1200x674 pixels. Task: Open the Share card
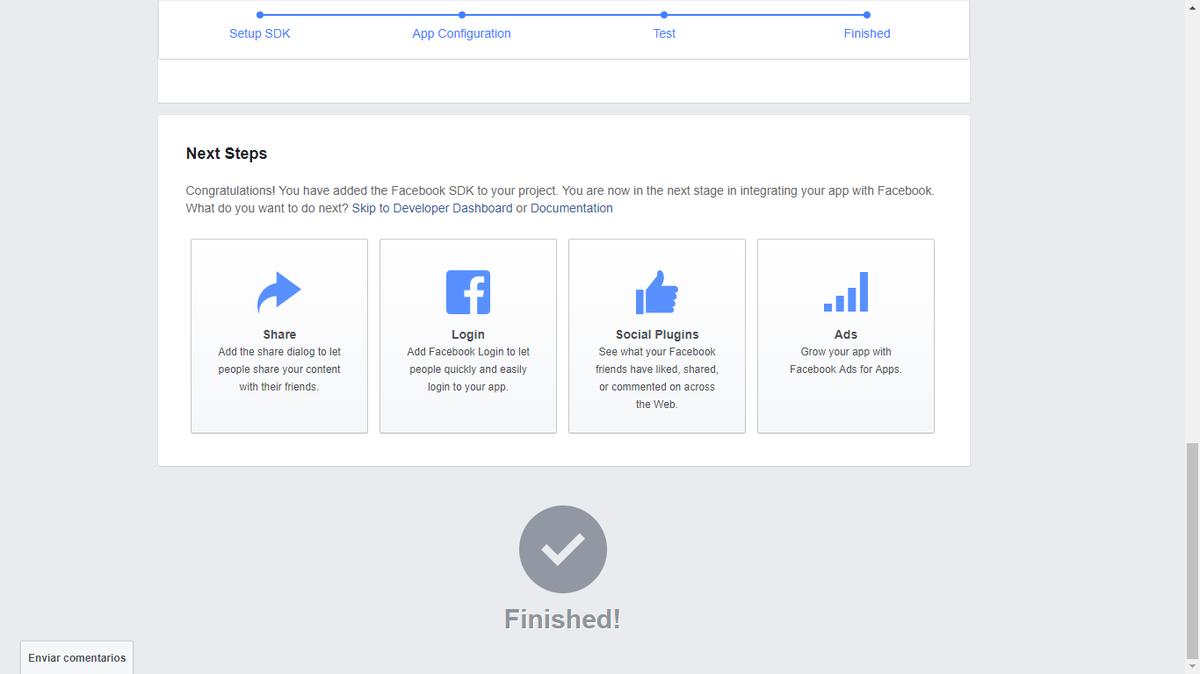click(279, 335)
